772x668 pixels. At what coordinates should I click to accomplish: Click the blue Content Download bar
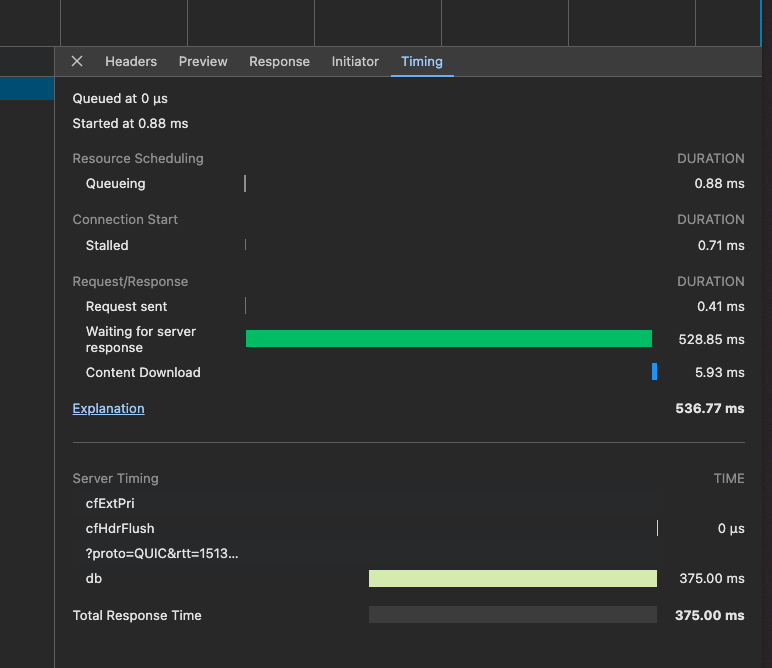pyautogui.click(x=654, y=372)
